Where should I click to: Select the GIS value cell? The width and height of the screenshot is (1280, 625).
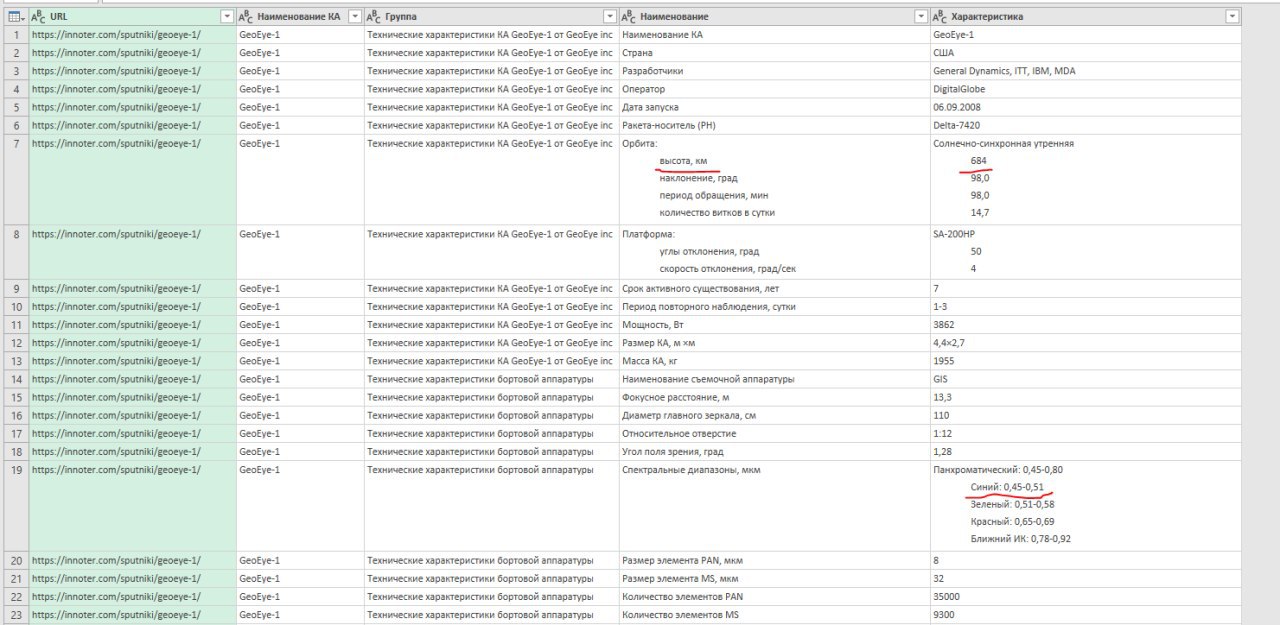[x=1085, y=378]
